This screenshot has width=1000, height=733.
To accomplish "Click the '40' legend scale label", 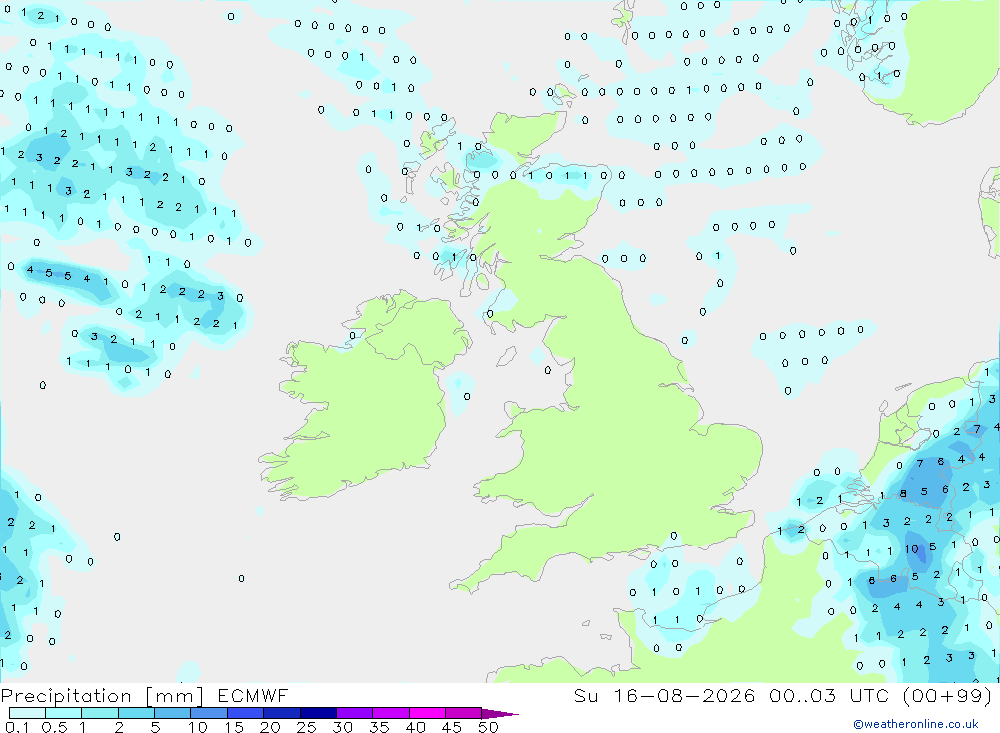I will [x=415, y=727].
